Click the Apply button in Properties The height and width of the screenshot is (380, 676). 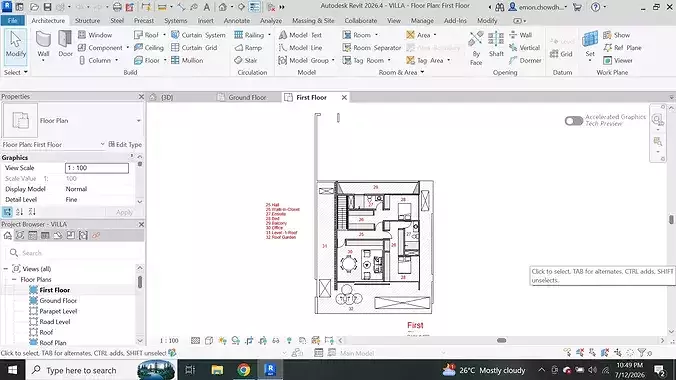[x=124, y=212]
